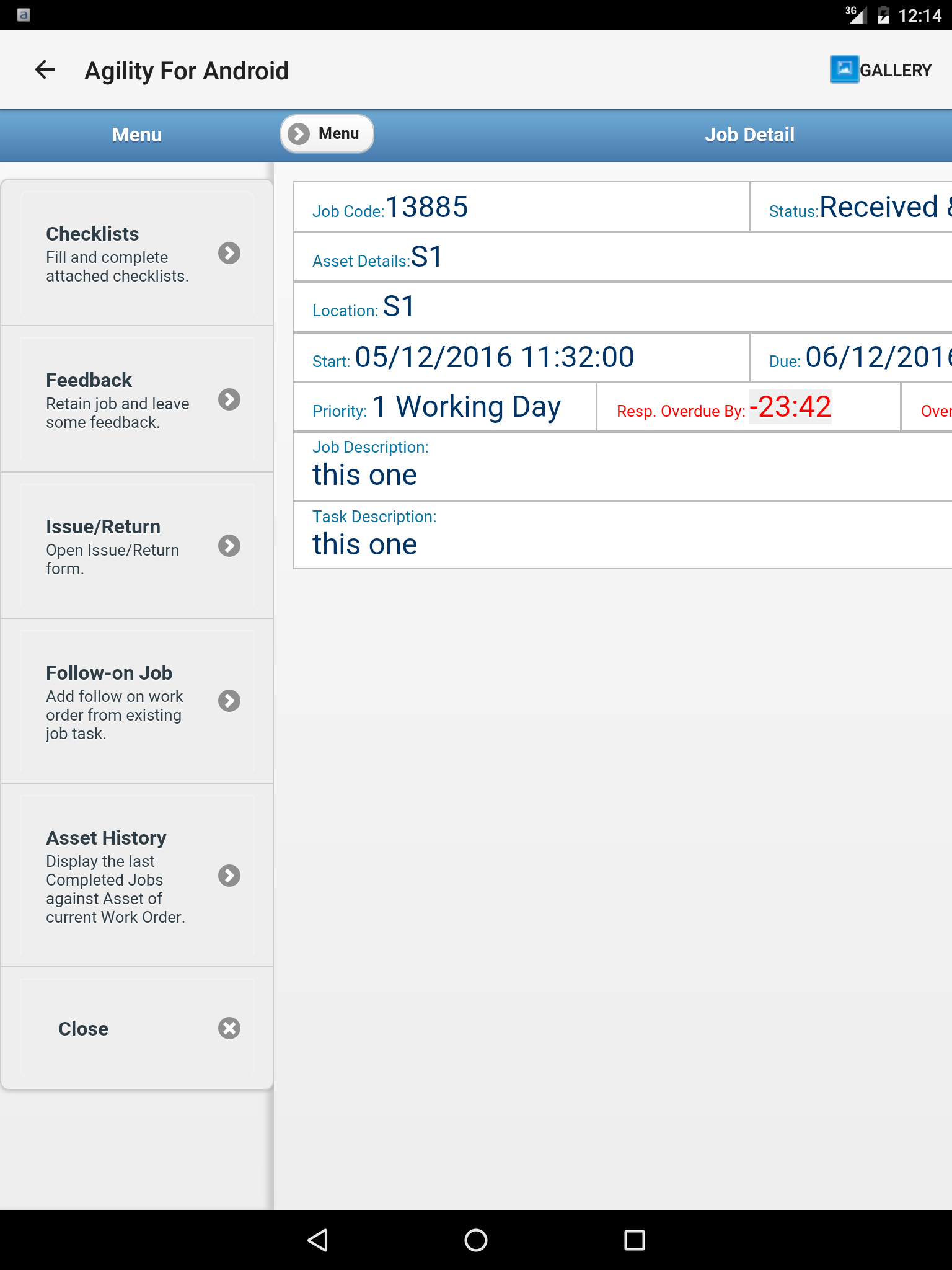
Task: Select Feedback to retain job
Action: pyautogui.click(x=118, y=400)
